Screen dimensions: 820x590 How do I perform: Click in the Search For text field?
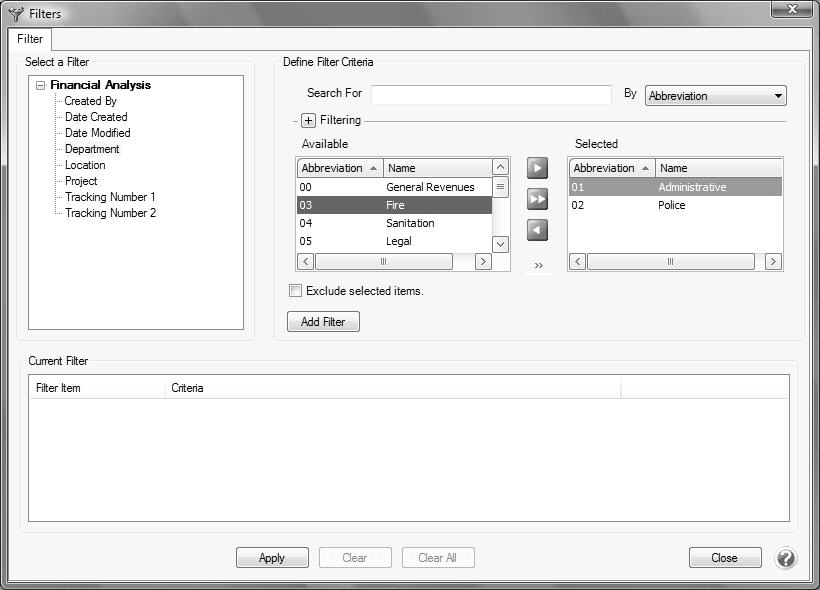[491, 95]
